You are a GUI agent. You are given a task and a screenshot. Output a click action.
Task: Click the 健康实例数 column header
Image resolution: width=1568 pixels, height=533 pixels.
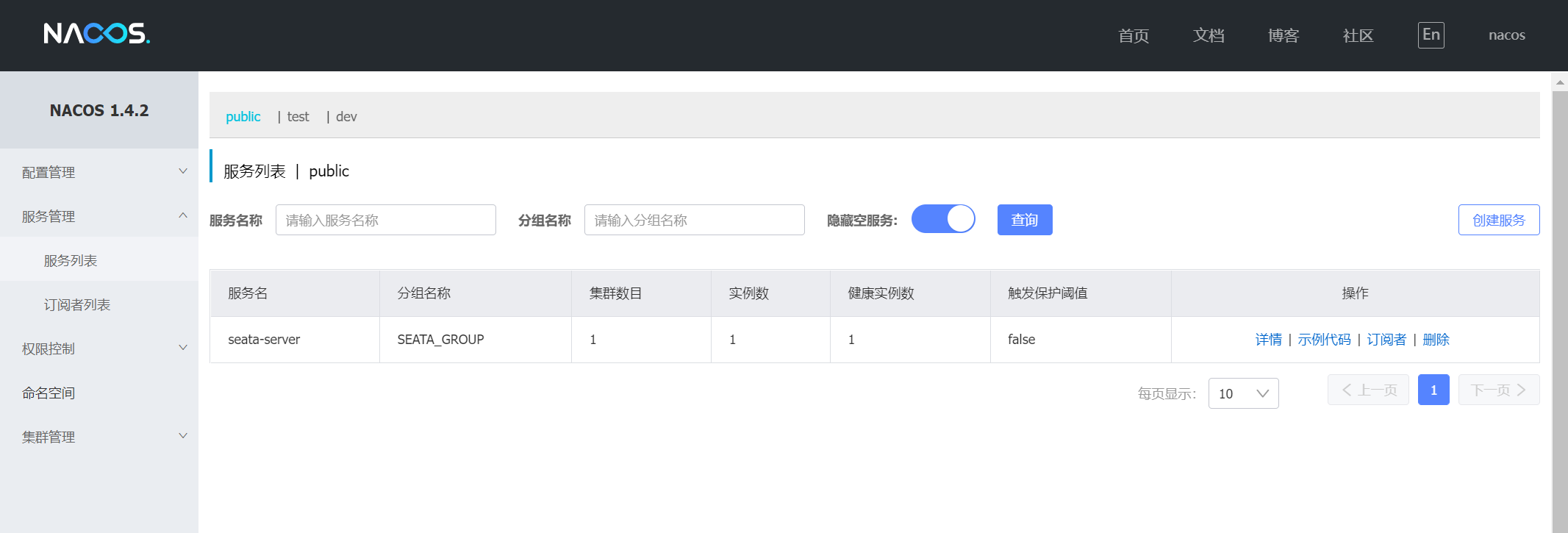910,293
